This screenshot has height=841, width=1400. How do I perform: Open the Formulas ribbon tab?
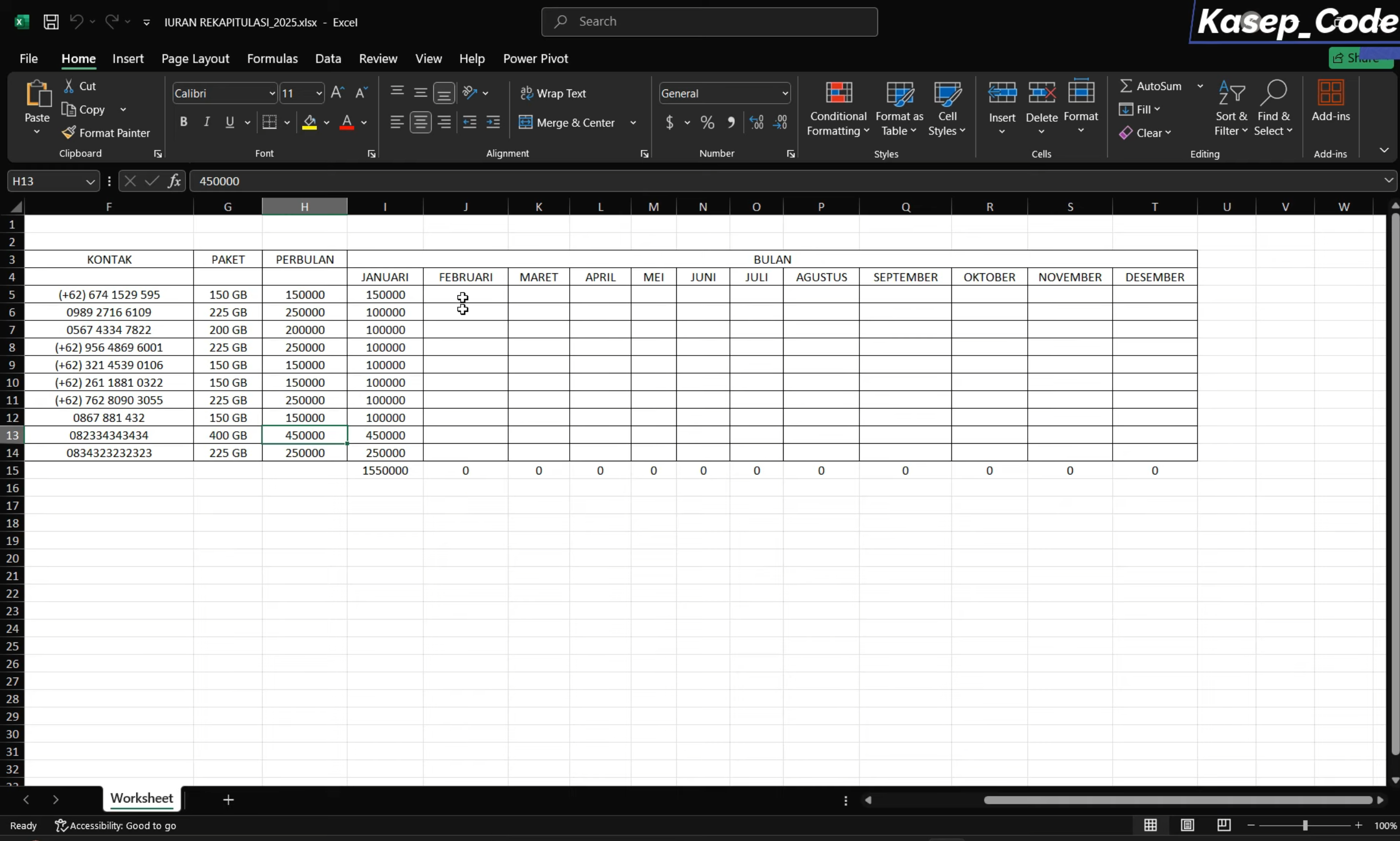[x=273, y=58]
